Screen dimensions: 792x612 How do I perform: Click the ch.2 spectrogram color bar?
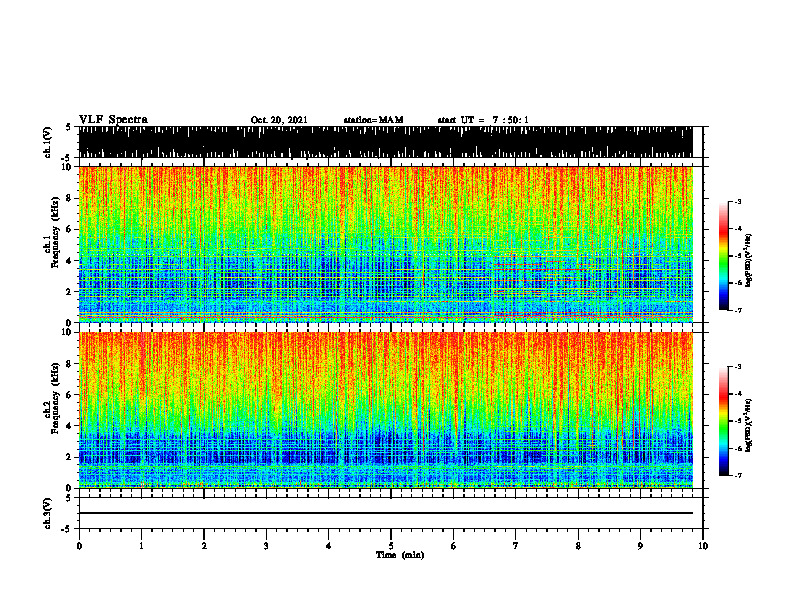click(723, 421)
